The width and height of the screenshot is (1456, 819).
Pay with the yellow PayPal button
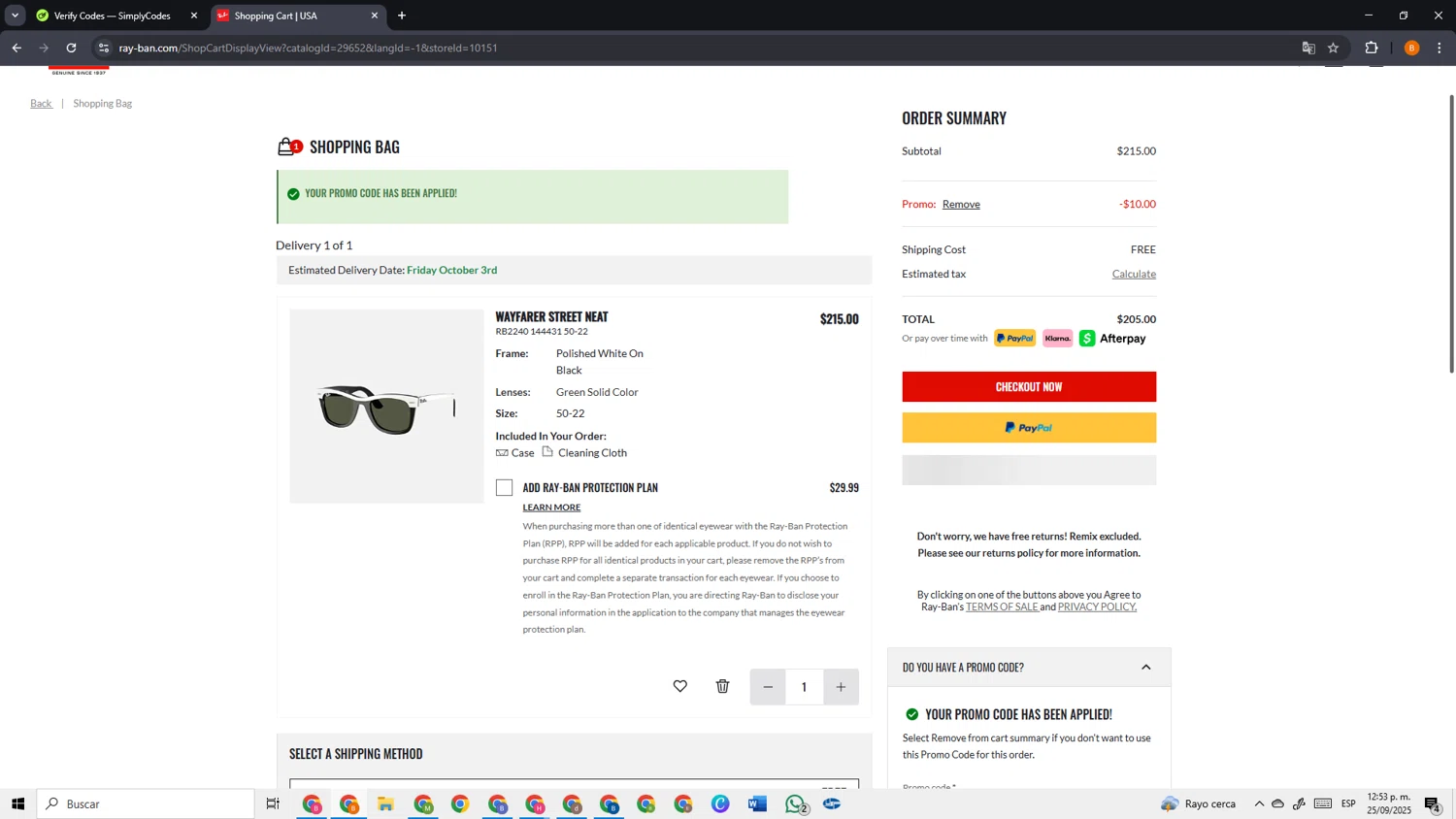[x=1029, y=428]
